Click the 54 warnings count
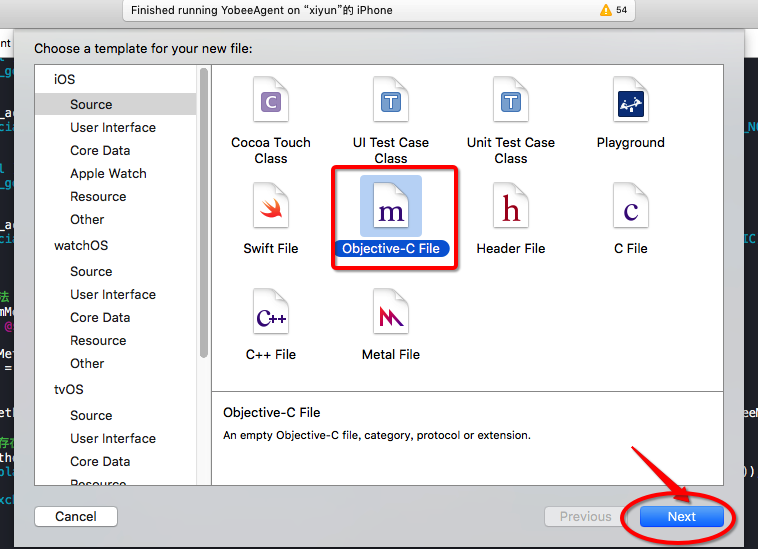The width and height of the screenshot is (758, 549). 622,10
